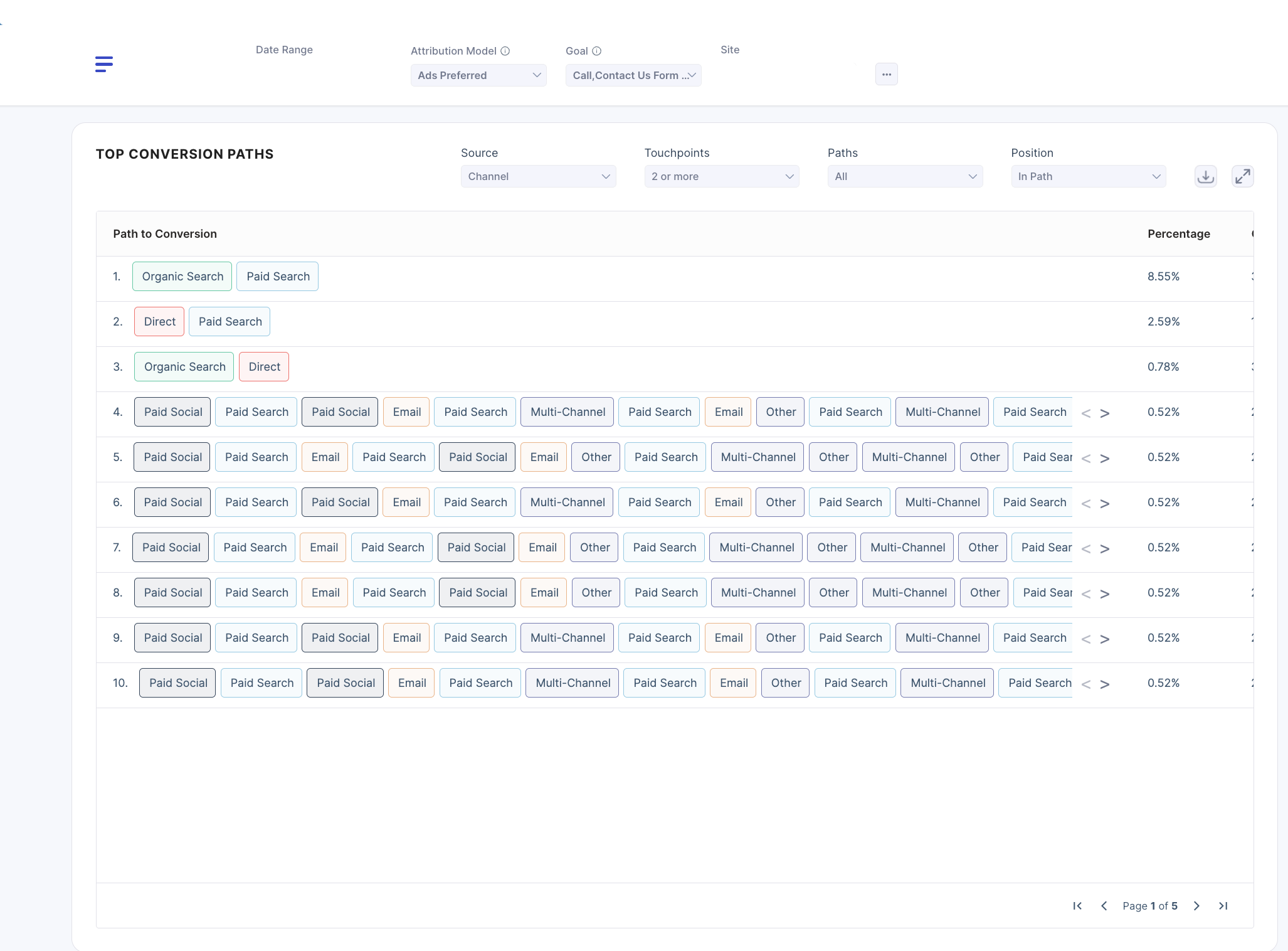Expand the table to fullscreen
The image size is (1288, 951).
[1242, 177]
